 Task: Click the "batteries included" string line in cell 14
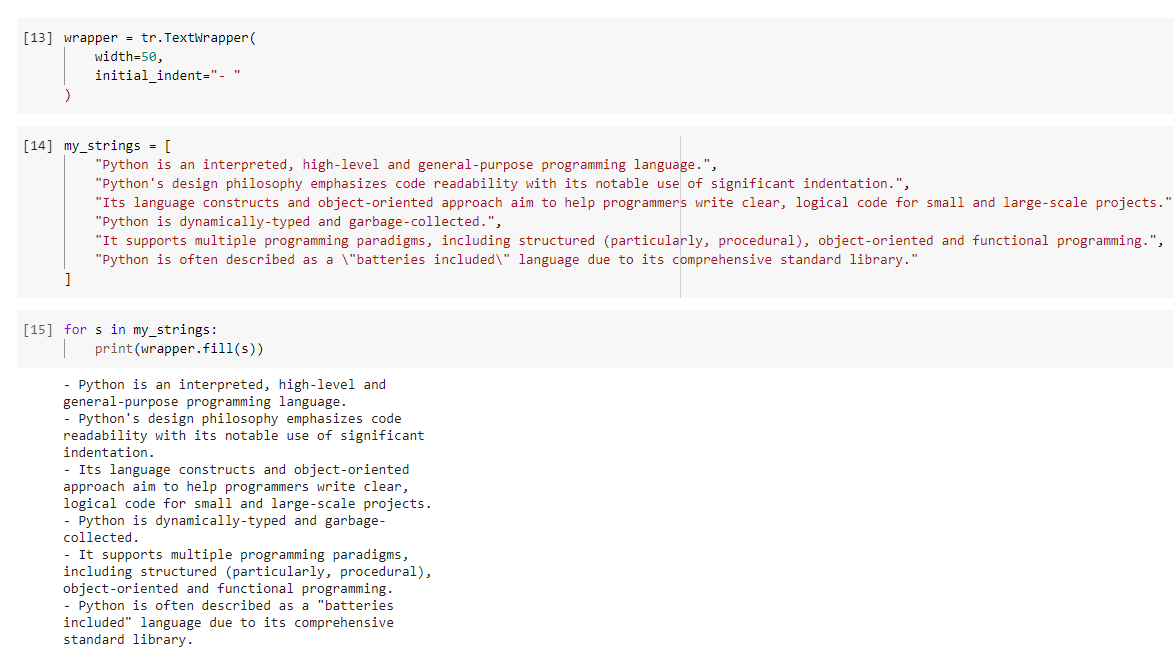[506, 260]
